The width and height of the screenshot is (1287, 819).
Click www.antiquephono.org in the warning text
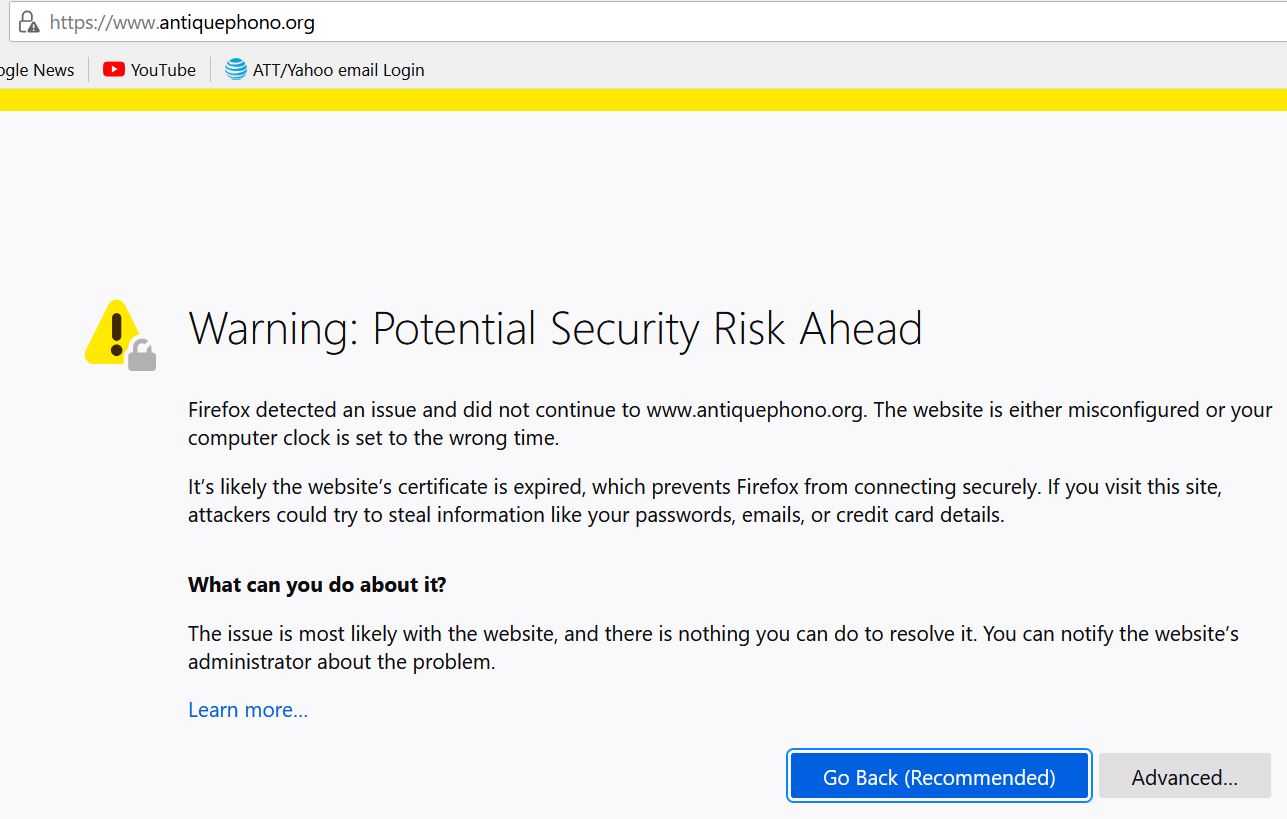pos(754,410)
